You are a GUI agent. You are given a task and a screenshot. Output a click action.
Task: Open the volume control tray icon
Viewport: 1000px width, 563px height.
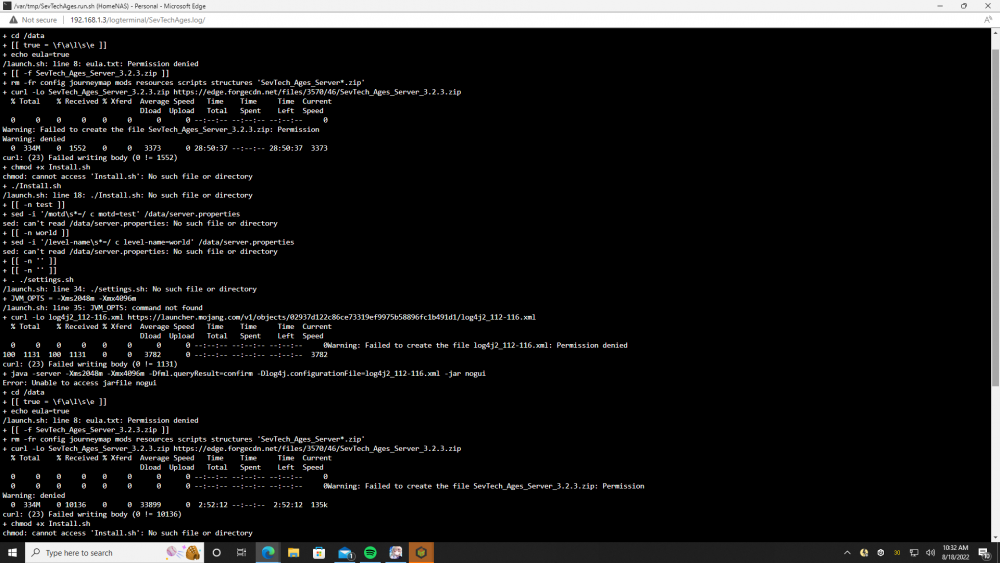(x=930, y=553)
